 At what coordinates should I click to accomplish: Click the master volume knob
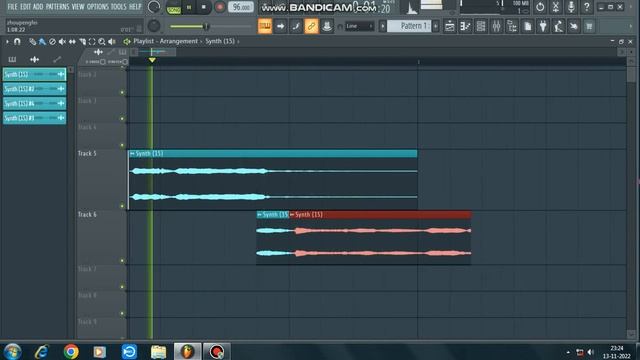click(154, 7)
